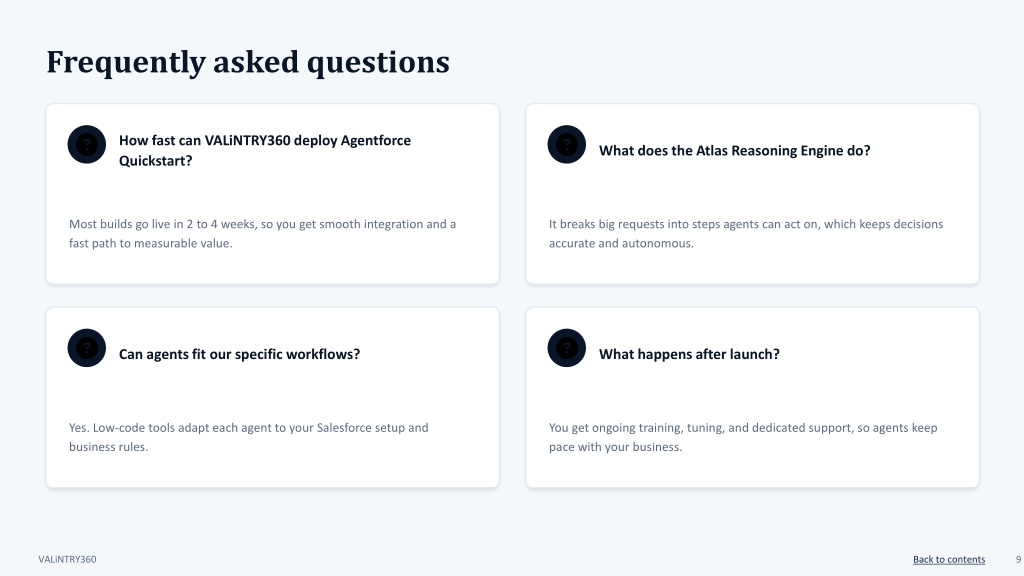Viewport: 1024px width, 576px height.
Task: Click question icon beside Agentforce Quickstart question
Action: click(87, 144)
